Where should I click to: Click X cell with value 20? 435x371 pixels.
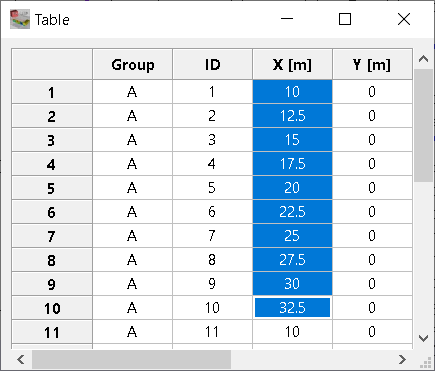(x=292, y=188)
